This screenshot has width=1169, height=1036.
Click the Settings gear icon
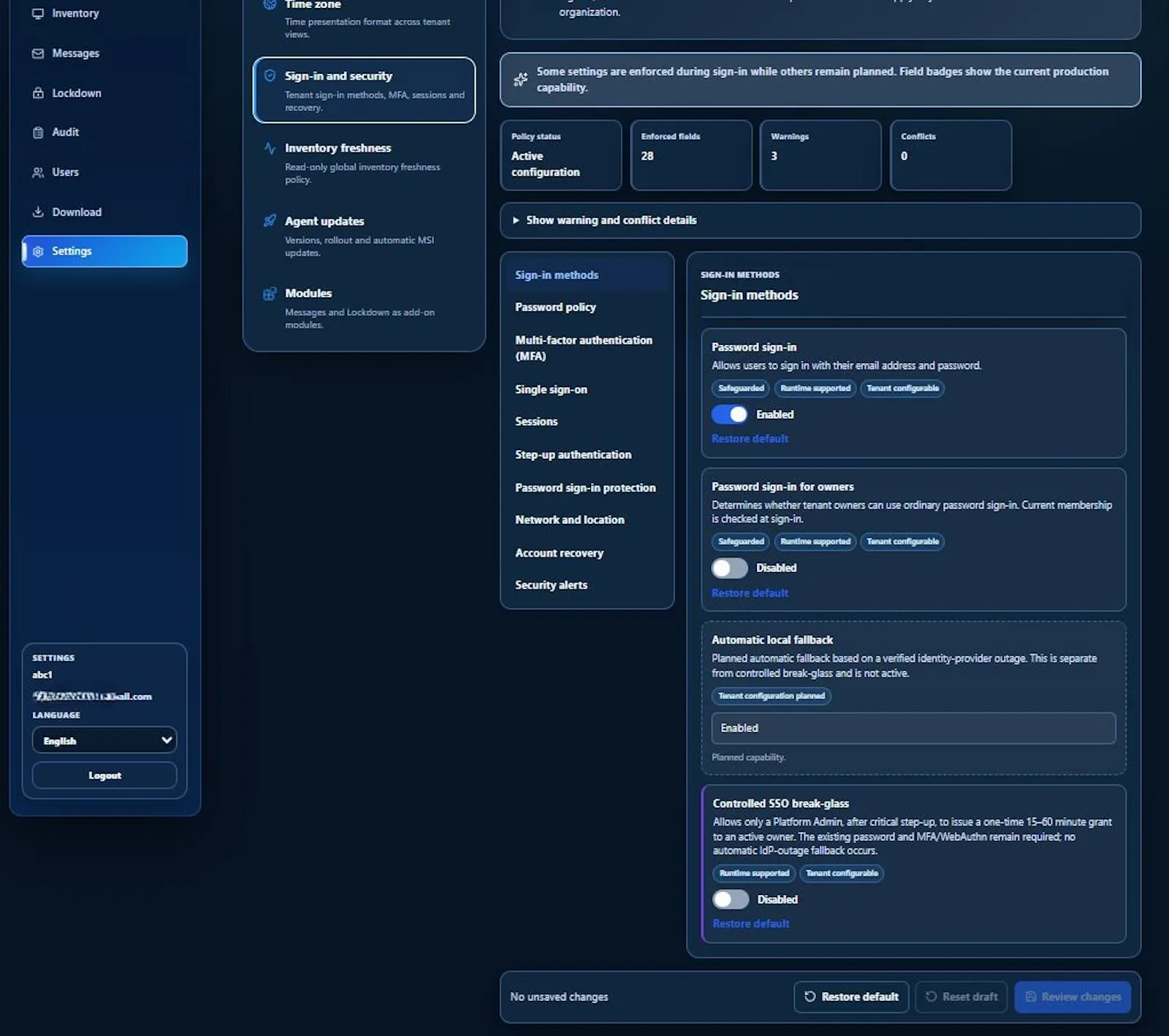(x=38, y=251)
